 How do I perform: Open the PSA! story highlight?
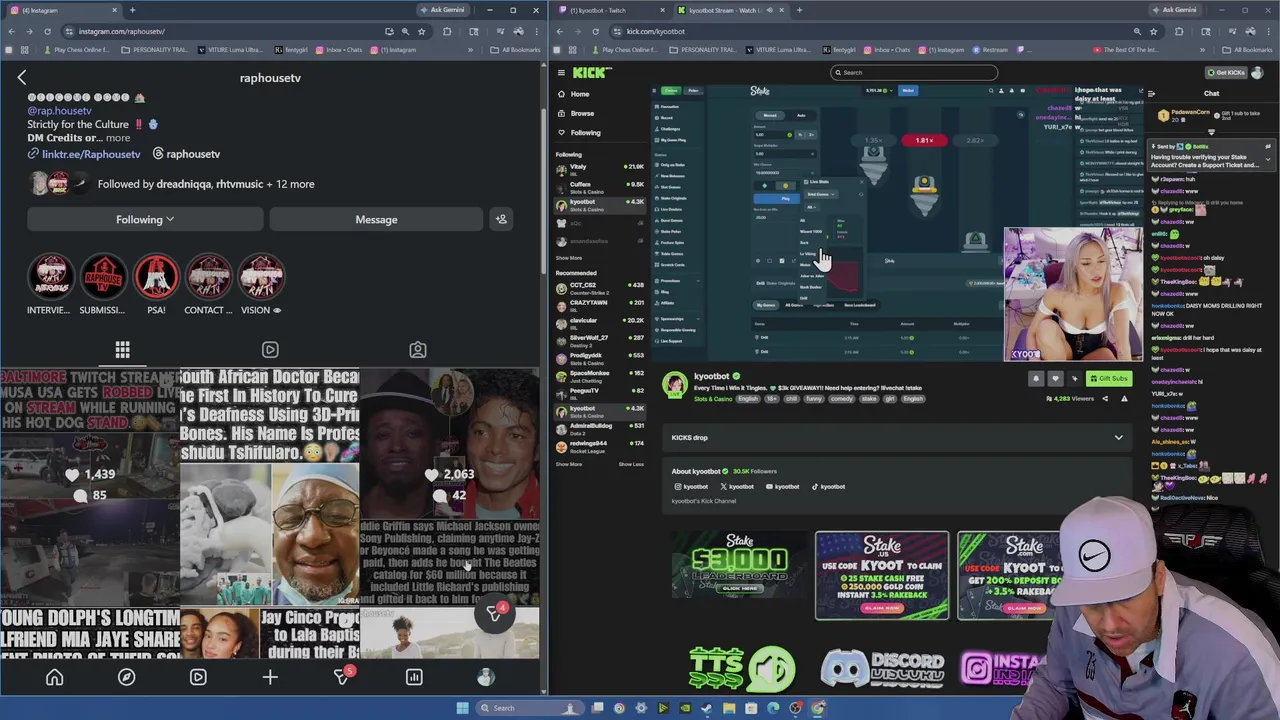[156, 285]
